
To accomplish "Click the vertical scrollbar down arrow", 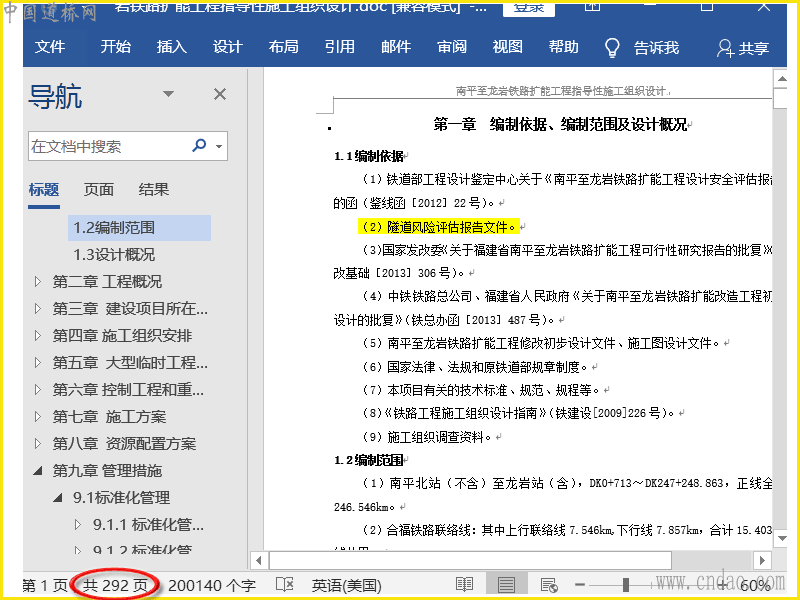I will [x=781, y=537].
